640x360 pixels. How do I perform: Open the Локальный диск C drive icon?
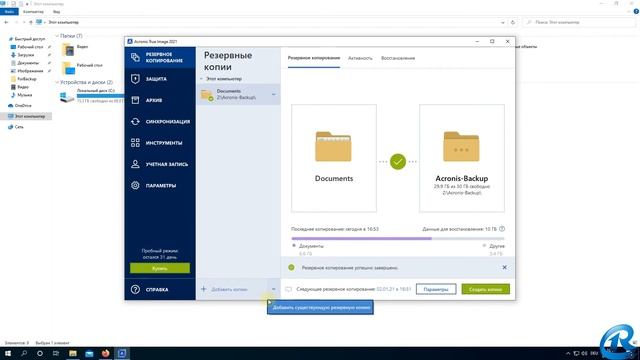coord(67,97)
